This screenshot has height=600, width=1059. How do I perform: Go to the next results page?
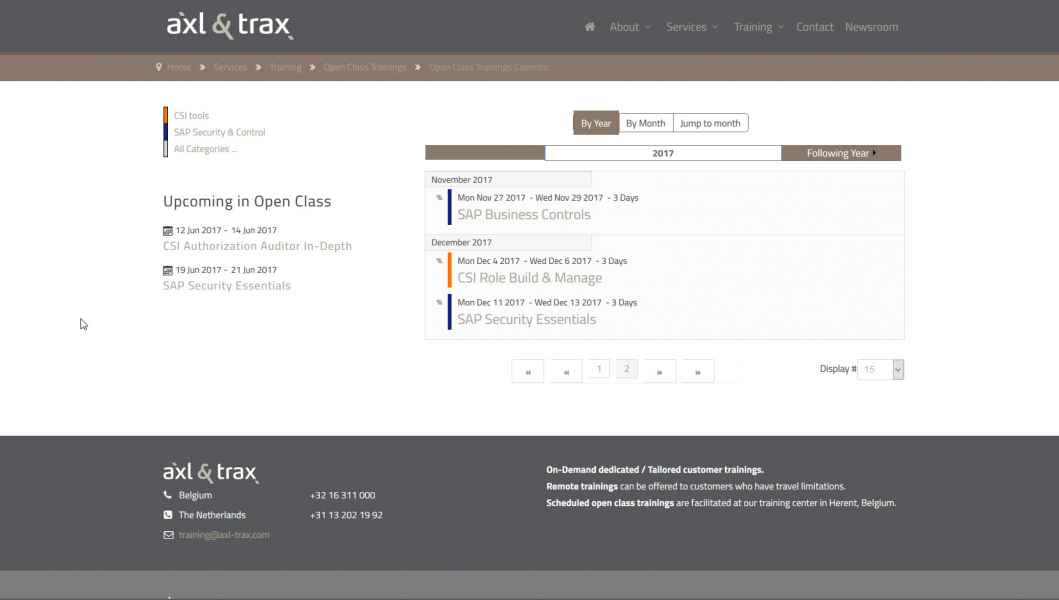[659, 371]
